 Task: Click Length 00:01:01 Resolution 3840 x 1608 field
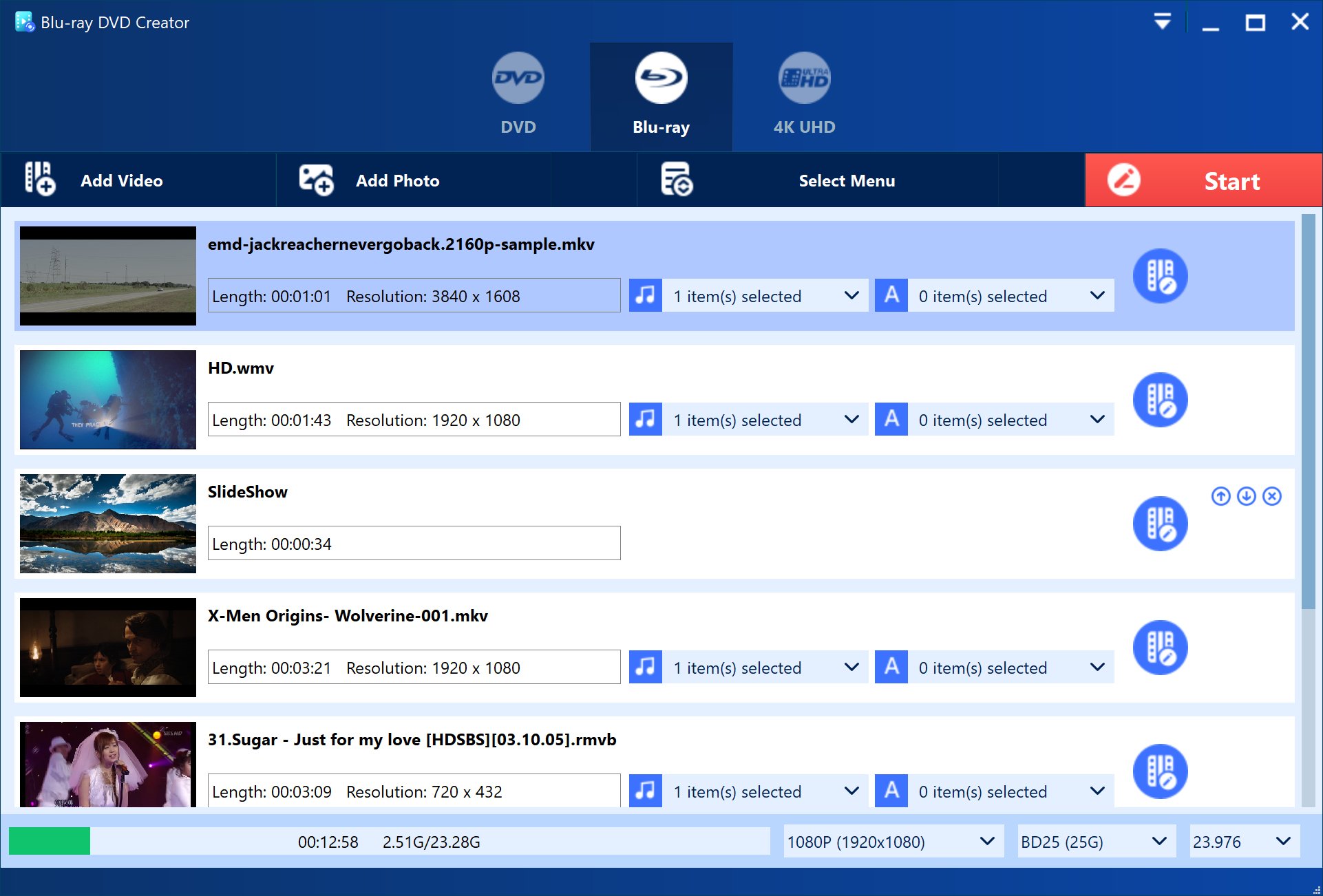414,295
